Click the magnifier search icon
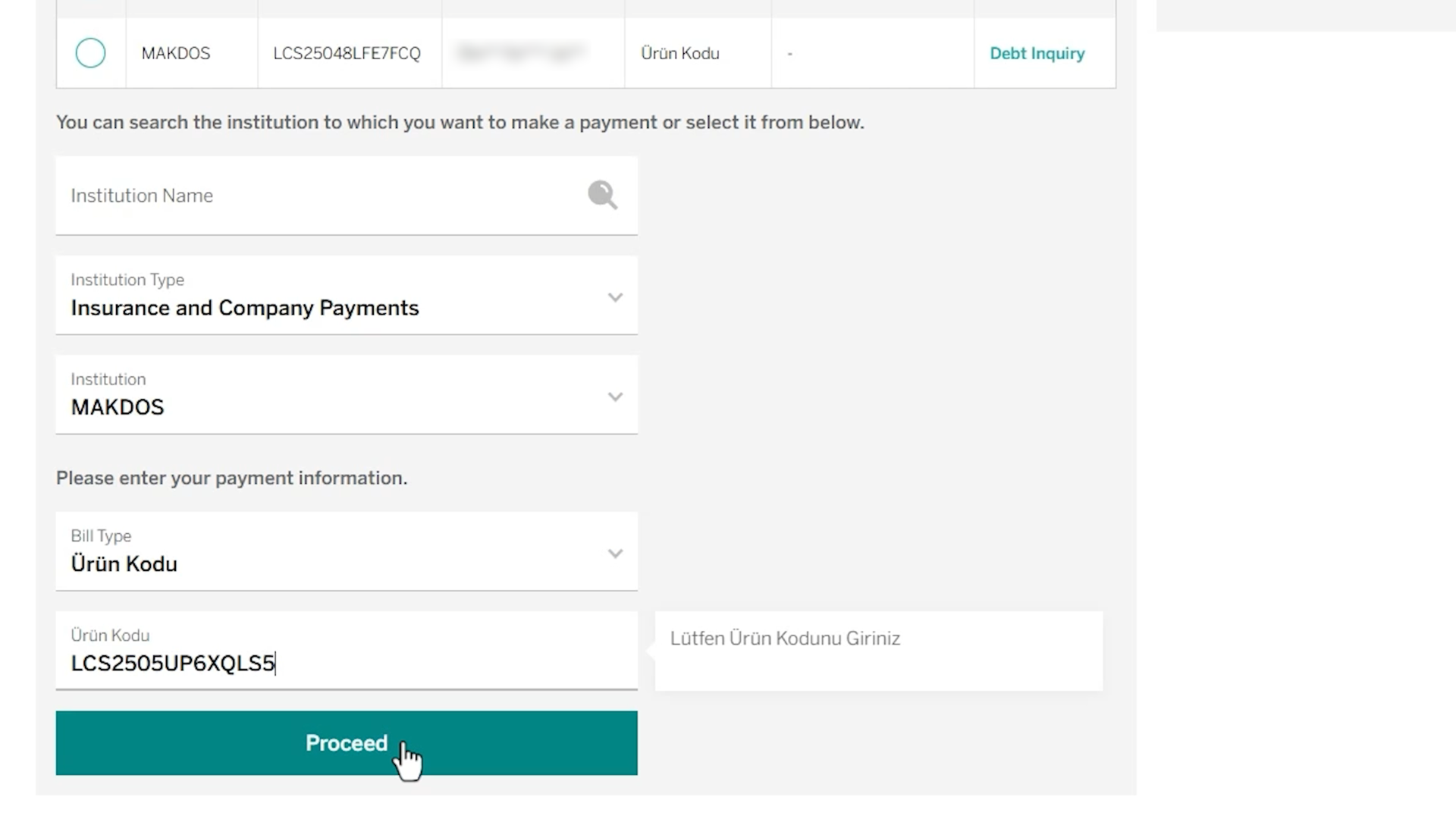 pyautogui.click(x=603, y=195)
